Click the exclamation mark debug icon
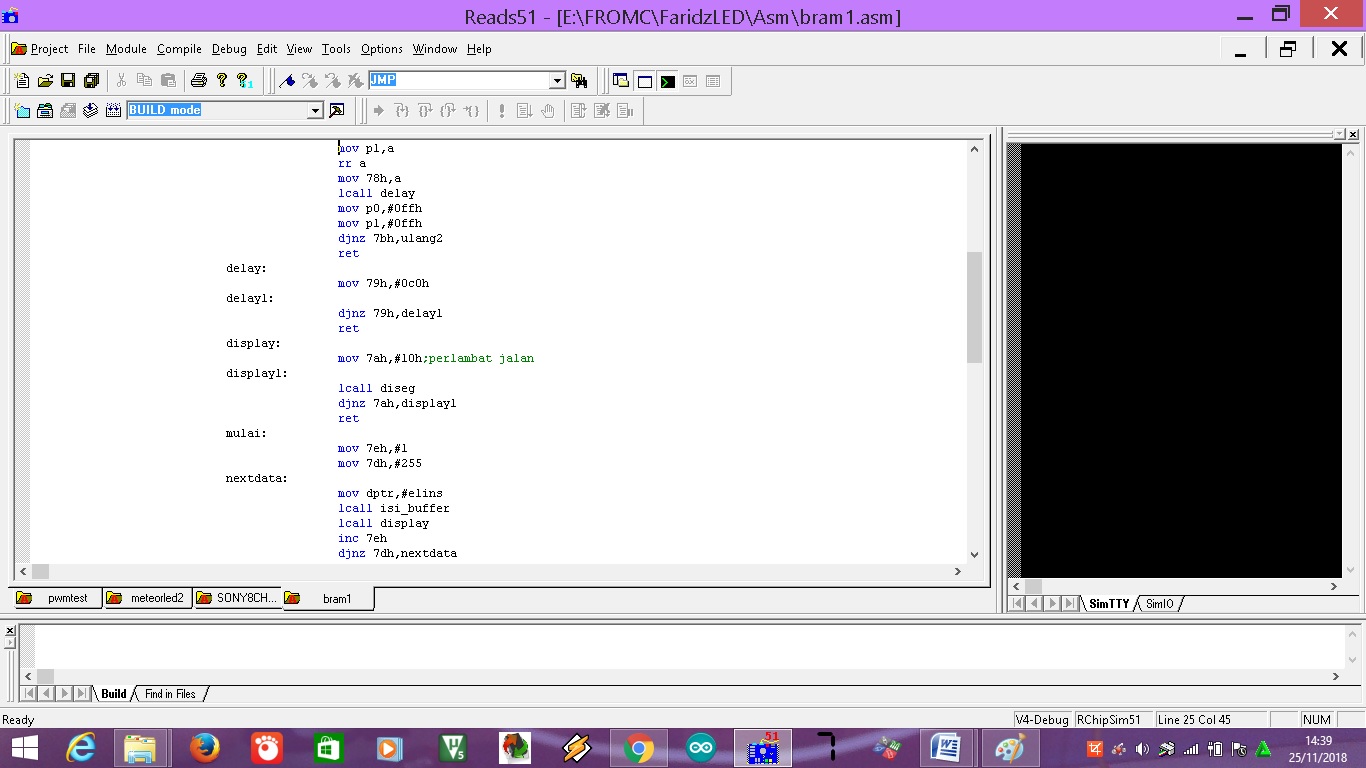This screenshot has height=768, width=1366. click(502, 110)
